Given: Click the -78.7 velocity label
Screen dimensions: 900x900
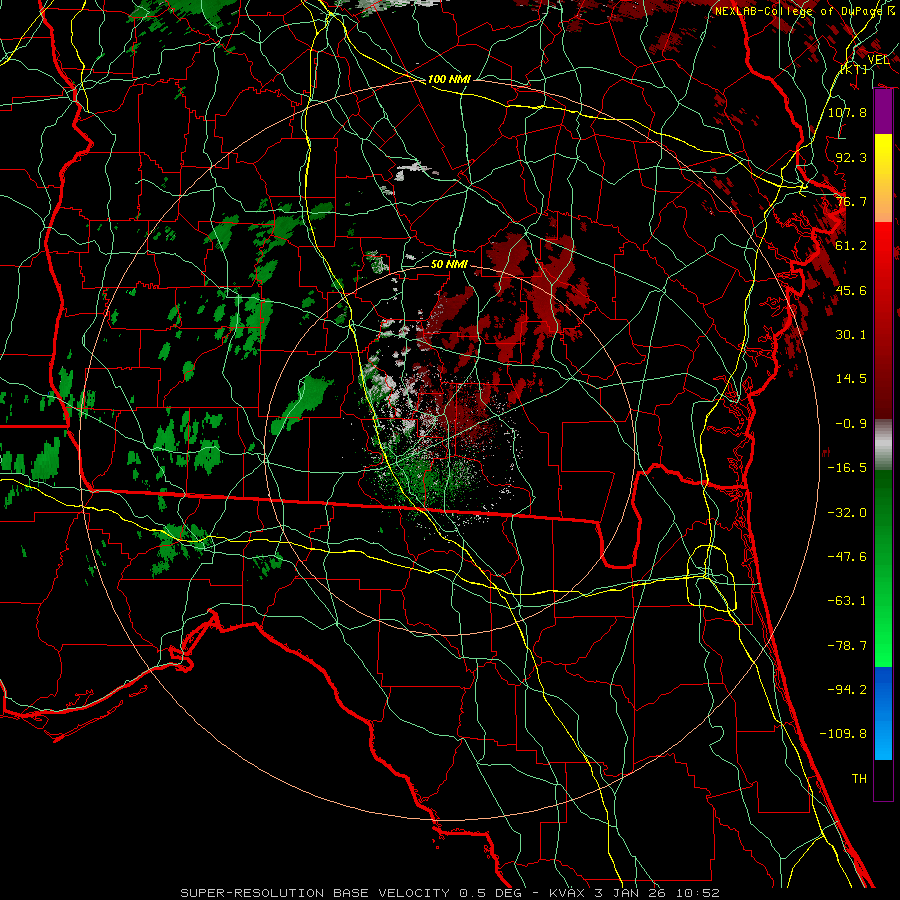Looking at the screenshot, I should pyautogui.click(x=847, y=646).
